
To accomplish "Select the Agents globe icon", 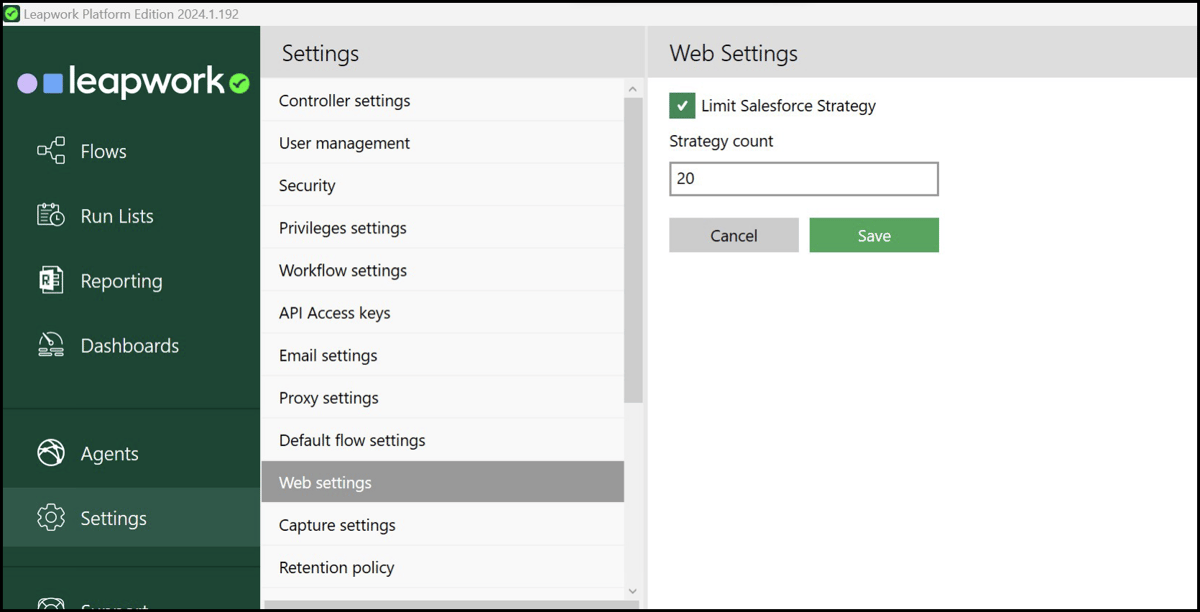I will click(x=51, y=452).
